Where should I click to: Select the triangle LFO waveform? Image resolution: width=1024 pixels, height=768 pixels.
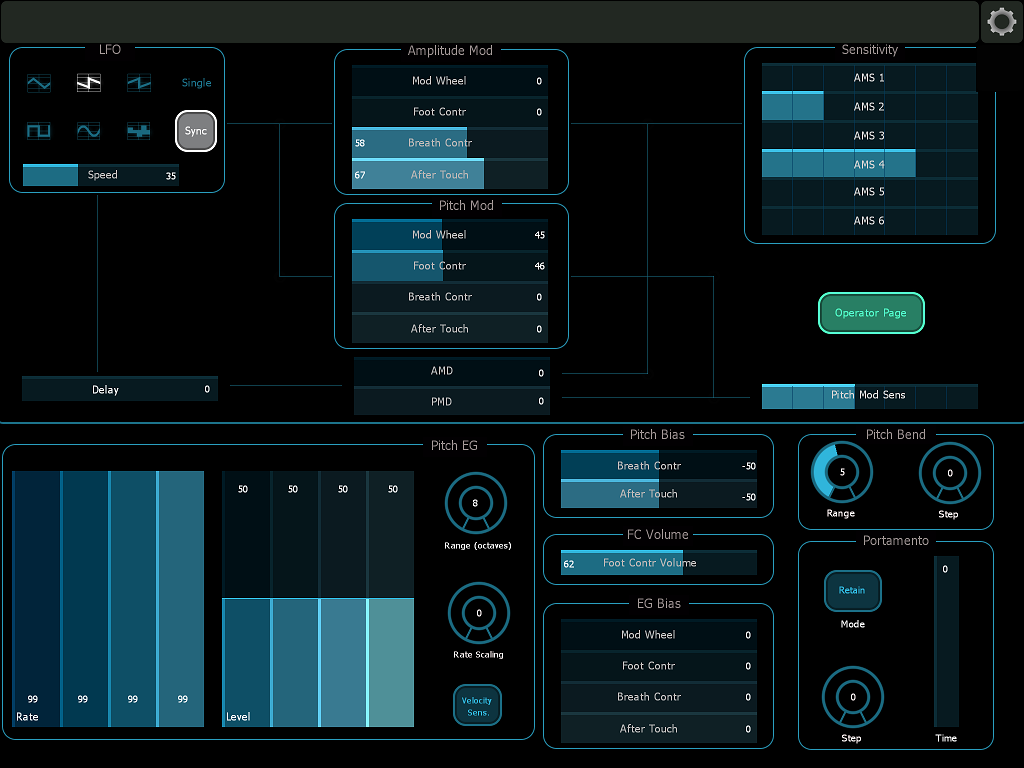tap(38, 83)
